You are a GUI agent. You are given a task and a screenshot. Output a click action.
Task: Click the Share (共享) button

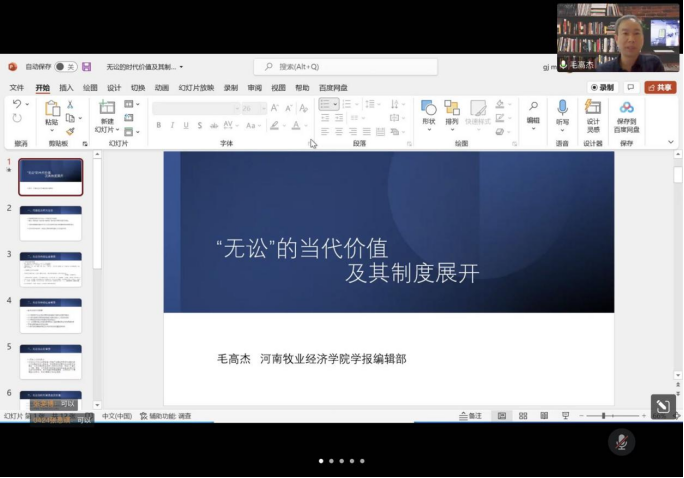coord(660,88)
